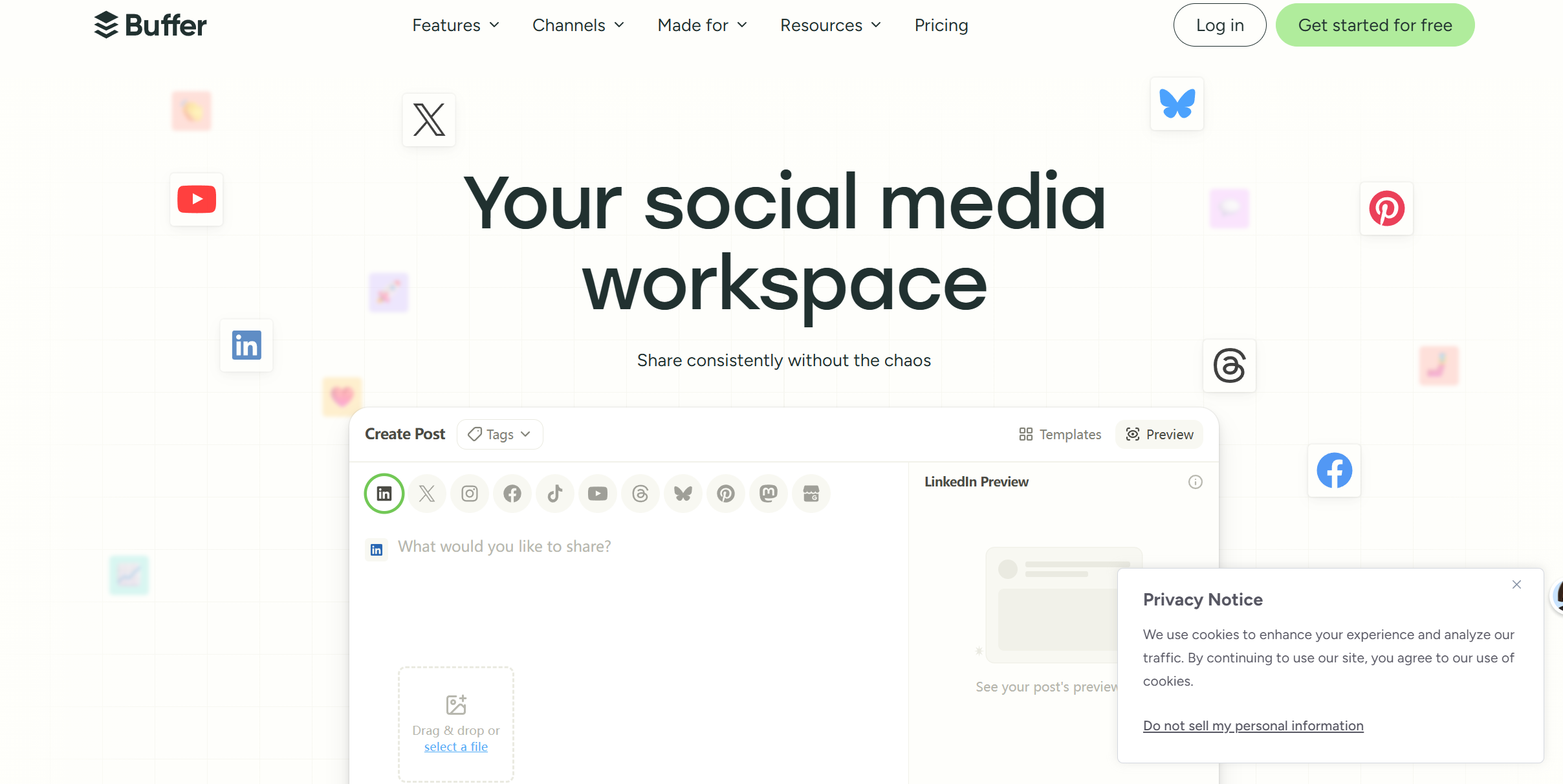
Task: Select X channel icon in composer
Action: coord(427,494)
